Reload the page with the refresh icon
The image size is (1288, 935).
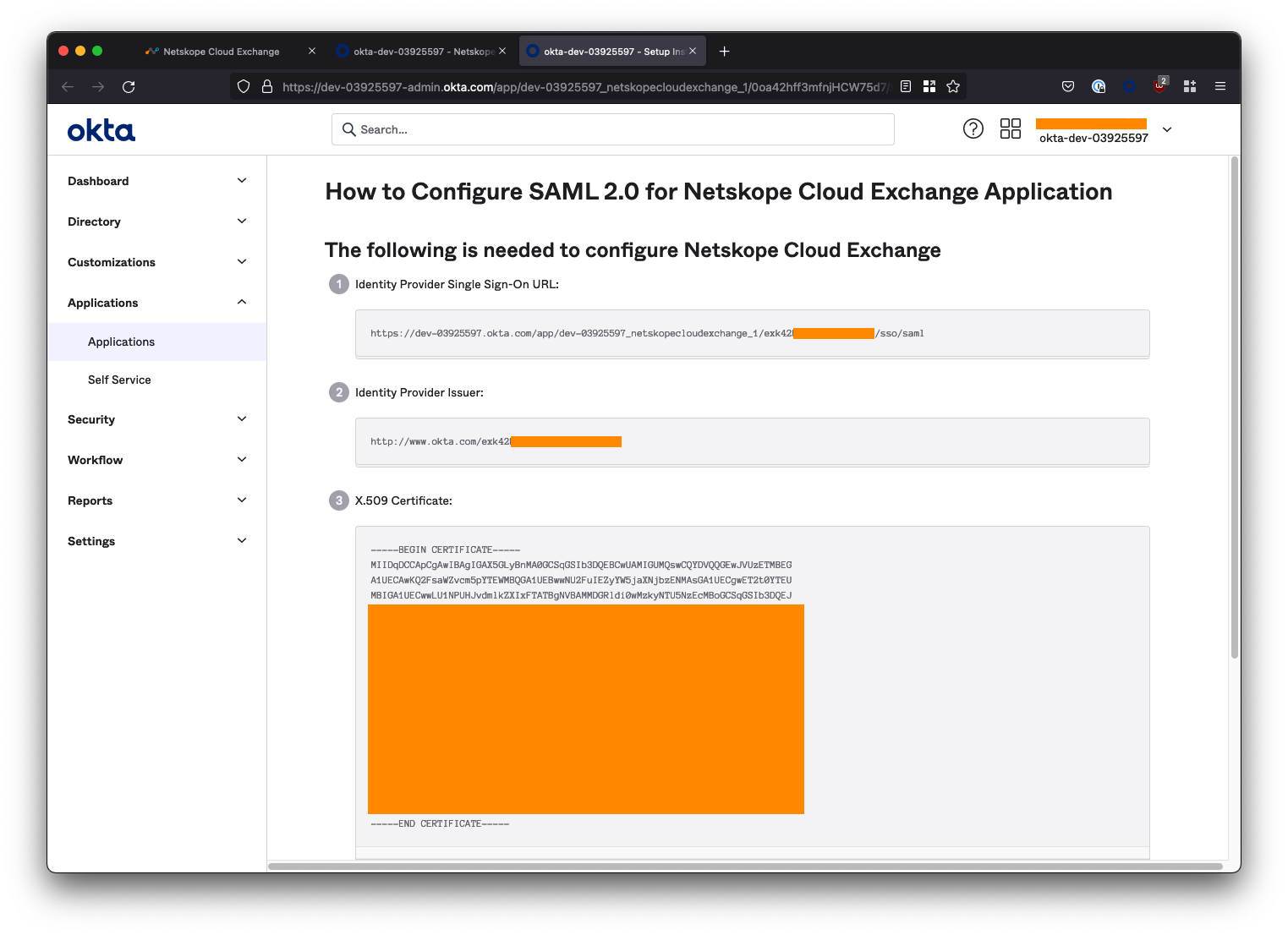(x=129, y=87)
